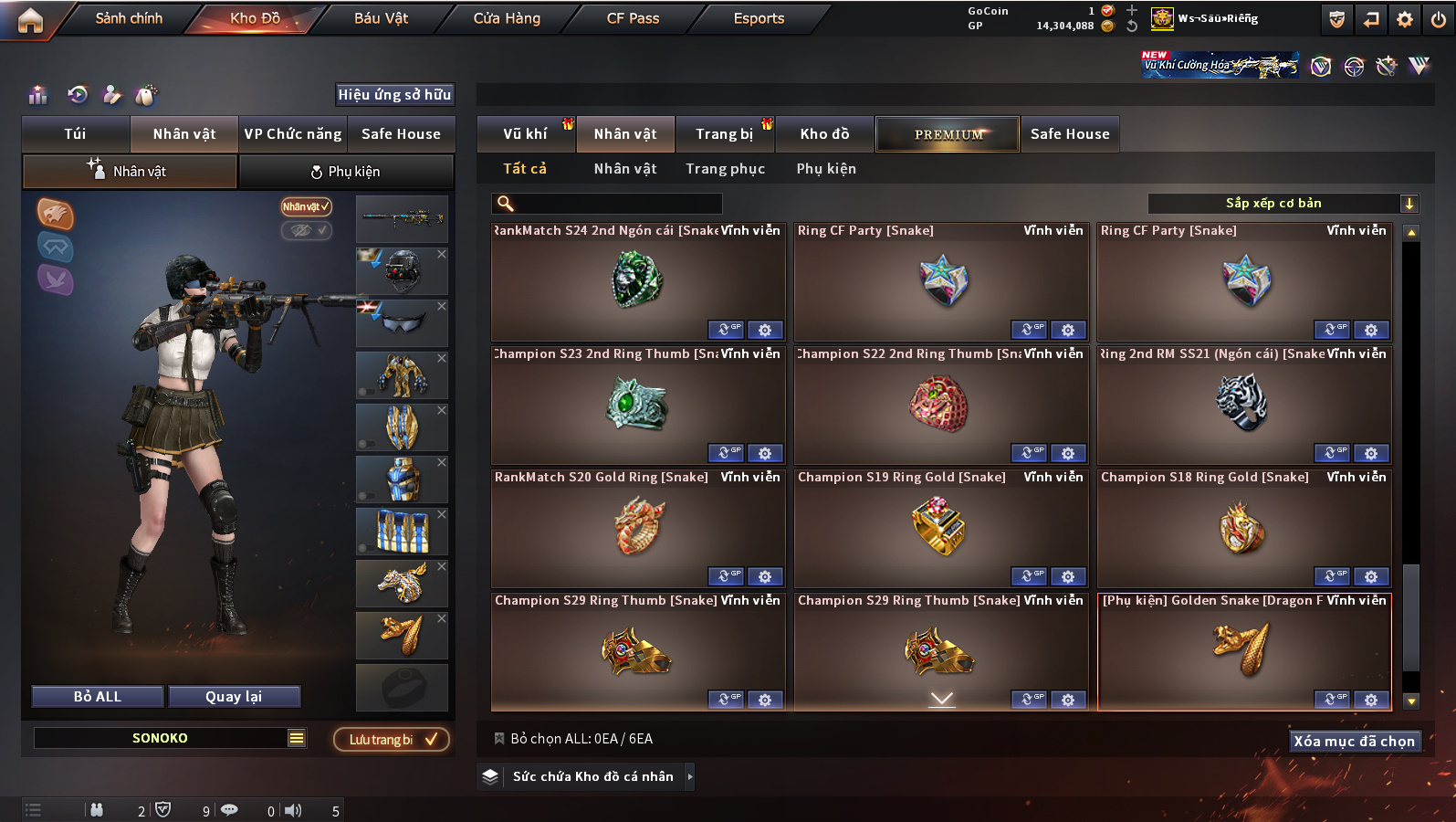
Task: Toggle the Nhân vật checkmark display
Action: point(306,207)
